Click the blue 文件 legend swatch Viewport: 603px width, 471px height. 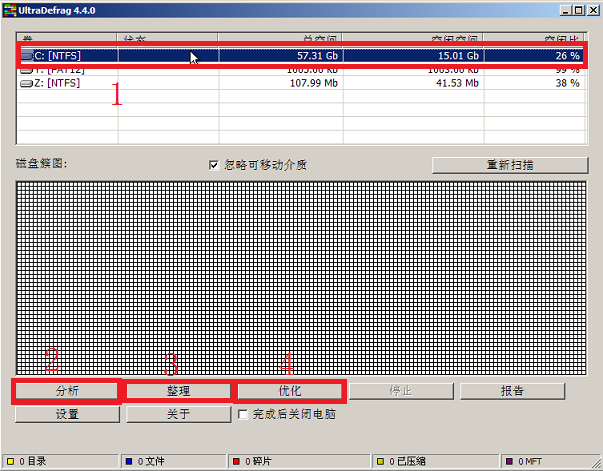click(129, 461)
